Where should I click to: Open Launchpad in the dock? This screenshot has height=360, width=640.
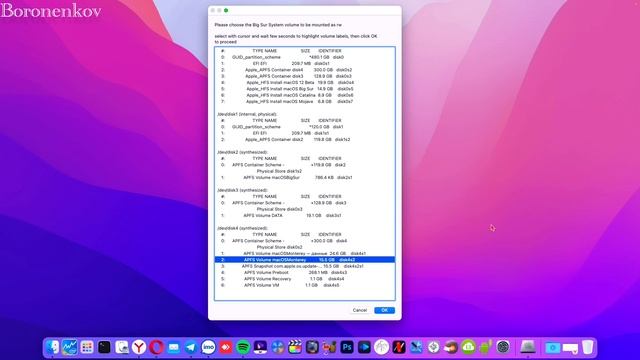coord(87,347)
